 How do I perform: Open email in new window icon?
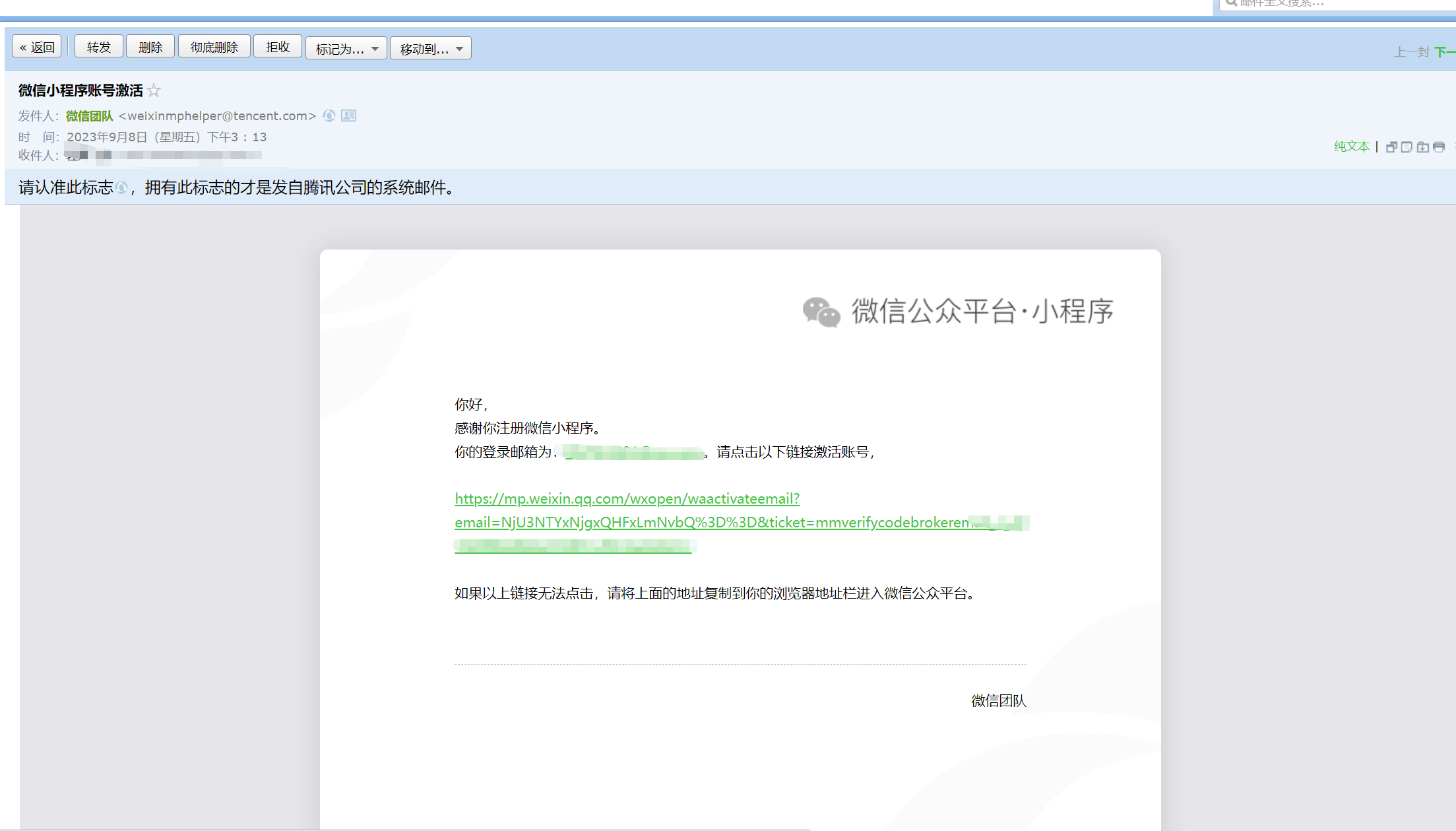(x=1391, y=147)
